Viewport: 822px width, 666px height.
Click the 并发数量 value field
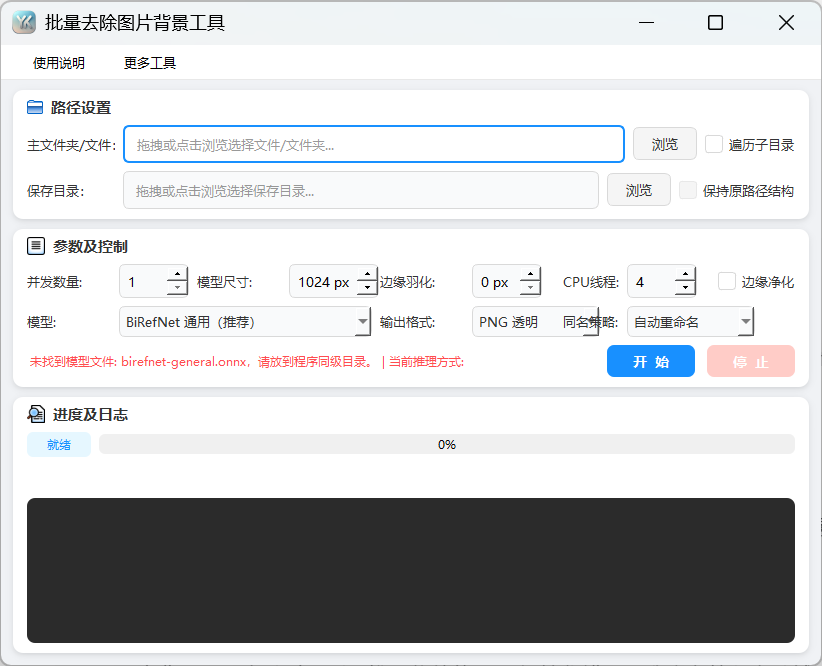click(144, 282)
